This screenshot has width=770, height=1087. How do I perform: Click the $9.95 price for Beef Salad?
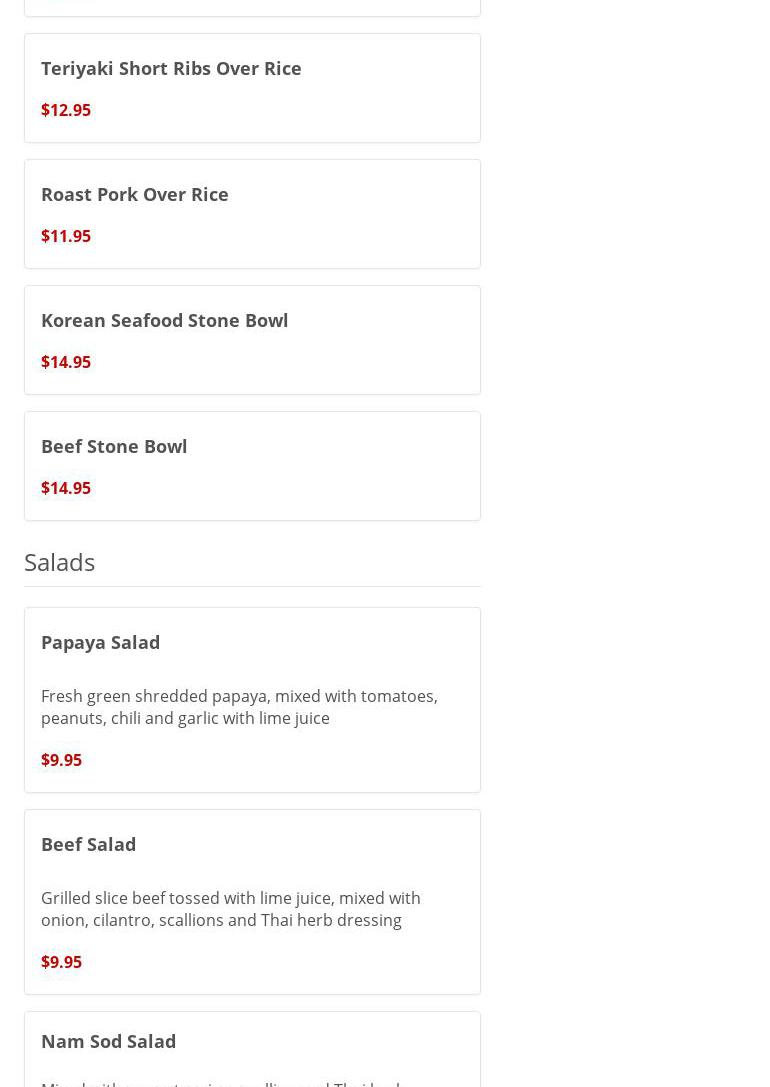click(62, 962)
